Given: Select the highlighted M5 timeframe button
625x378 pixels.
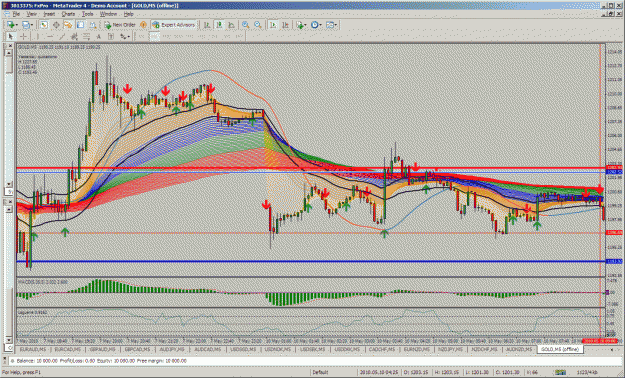Looking at the screenshot, I should click(154, 37).
